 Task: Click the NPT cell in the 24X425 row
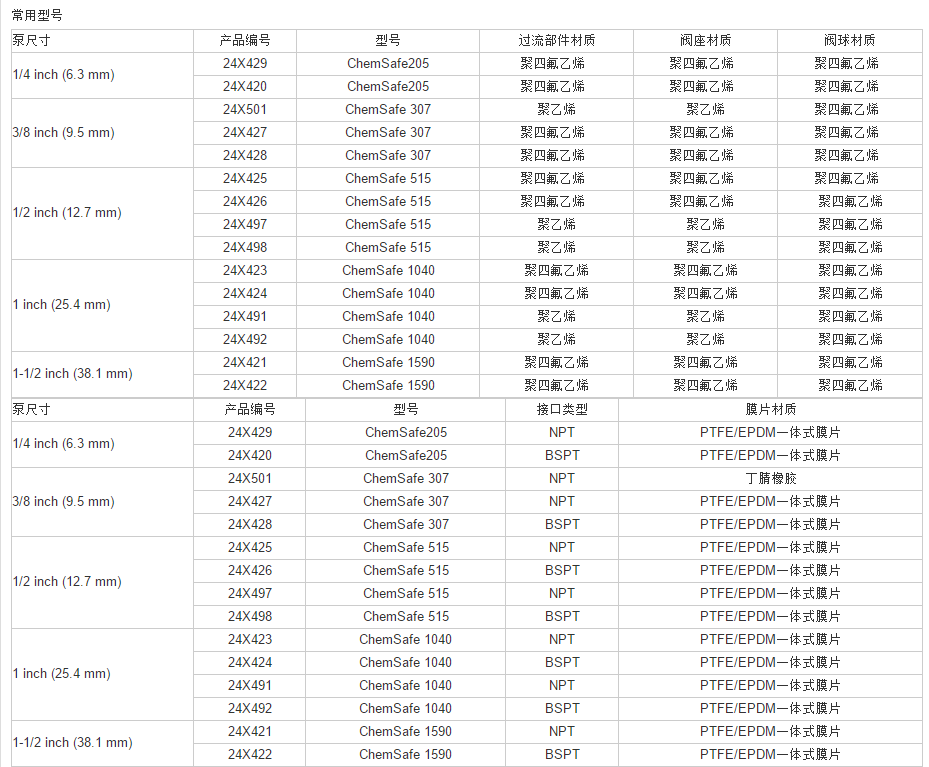[x=562, y=548]
